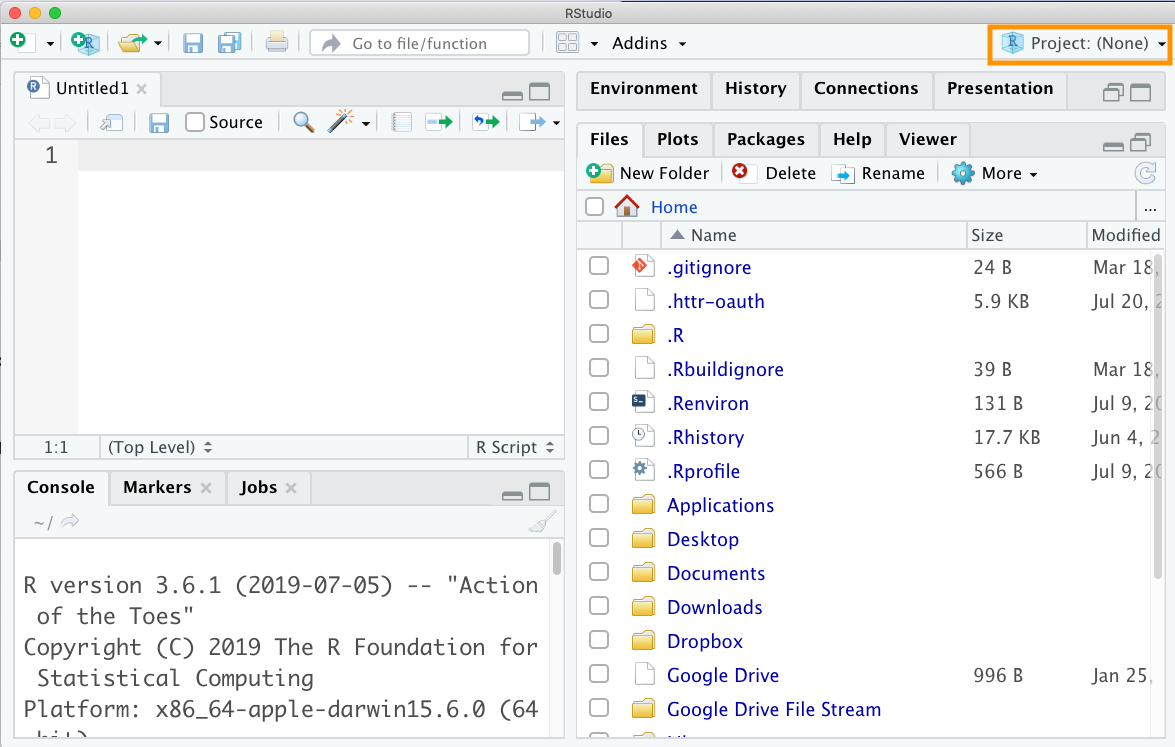Switch to the Markers tab
The image size is (1175, 747).
tap(157, 487)
